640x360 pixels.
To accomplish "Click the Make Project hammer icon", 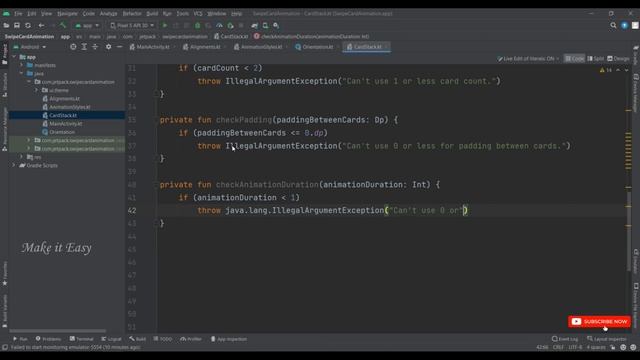I will pos(63,25).
